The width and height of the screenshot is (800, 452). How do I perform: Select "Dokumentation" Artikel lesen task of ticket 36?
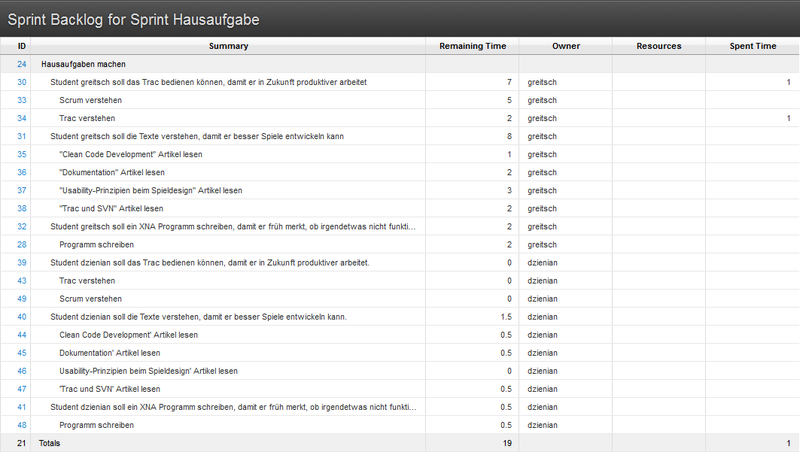pos(110,172)
